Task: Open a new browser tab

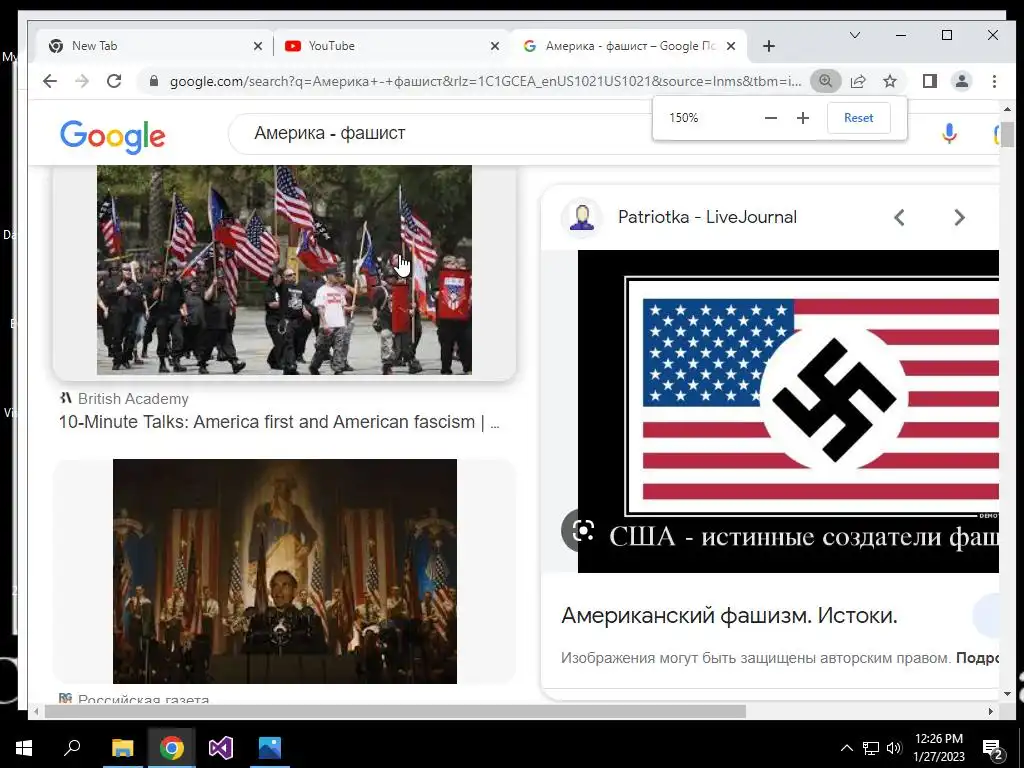Action: [x=769, y=46]
